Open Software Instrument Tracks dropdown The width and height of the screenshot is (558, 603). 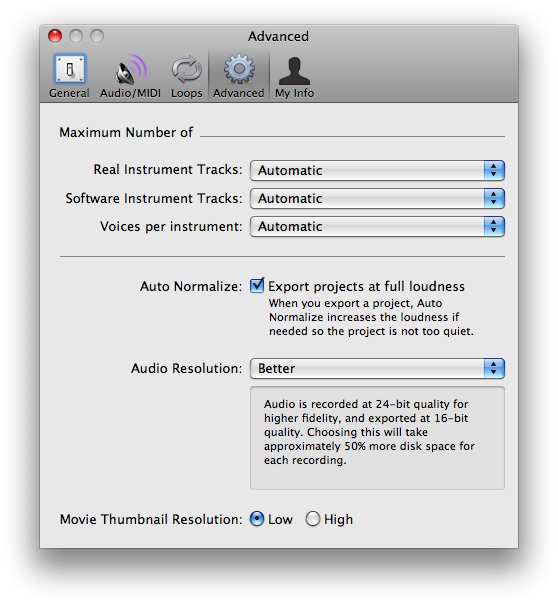pos(377,198)
